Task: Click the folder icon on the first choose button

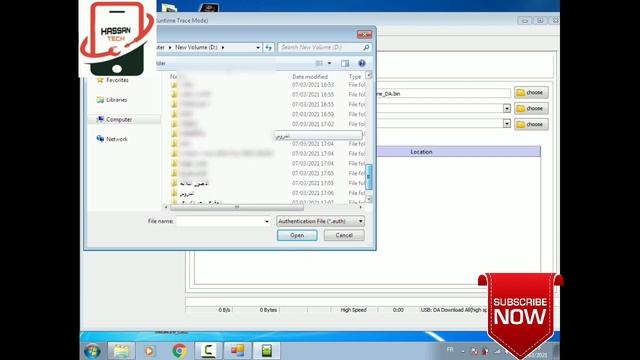Action: click(520, 93)
